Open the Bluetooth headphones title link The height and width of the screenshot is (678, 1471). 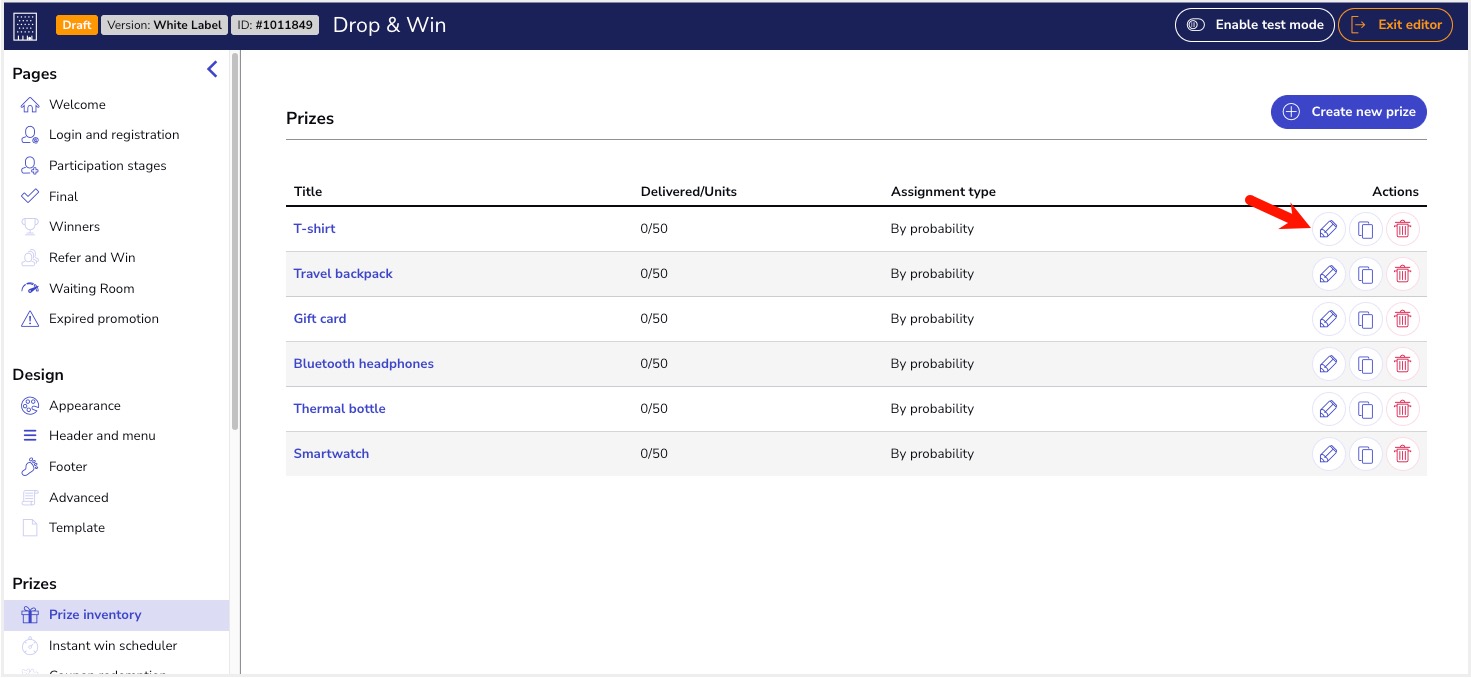point(363,364)
